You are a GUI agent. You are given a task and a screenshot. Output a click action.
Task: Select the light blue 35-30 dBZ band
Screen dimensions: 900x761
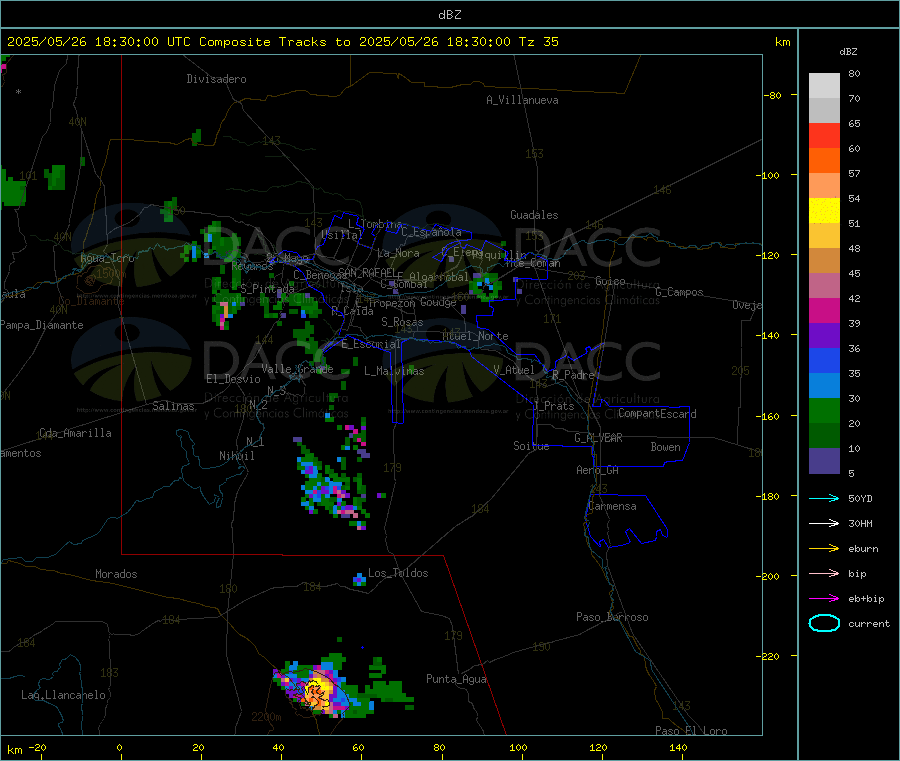pos(824,386)
